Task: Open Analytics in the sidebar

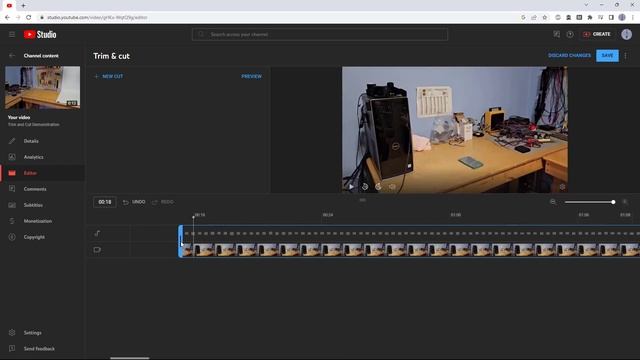Action: coord(33,157)
